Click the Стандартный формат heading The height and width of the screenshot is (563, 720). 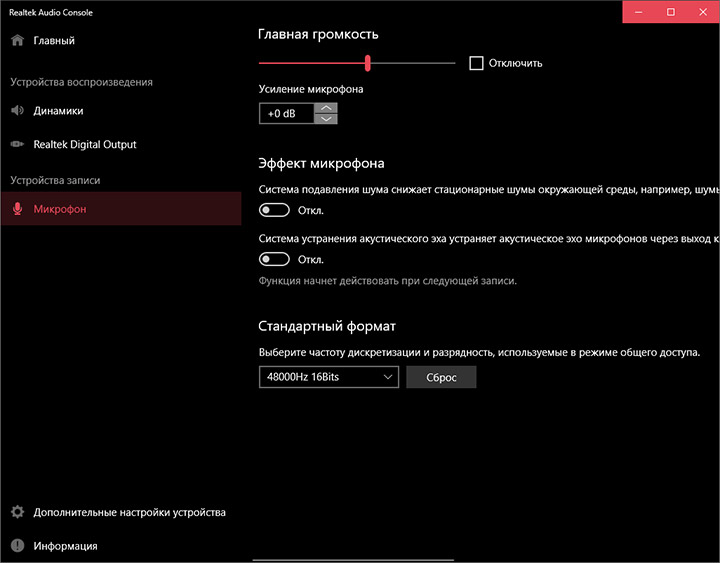pyautogui.click(x=327, y=326)
